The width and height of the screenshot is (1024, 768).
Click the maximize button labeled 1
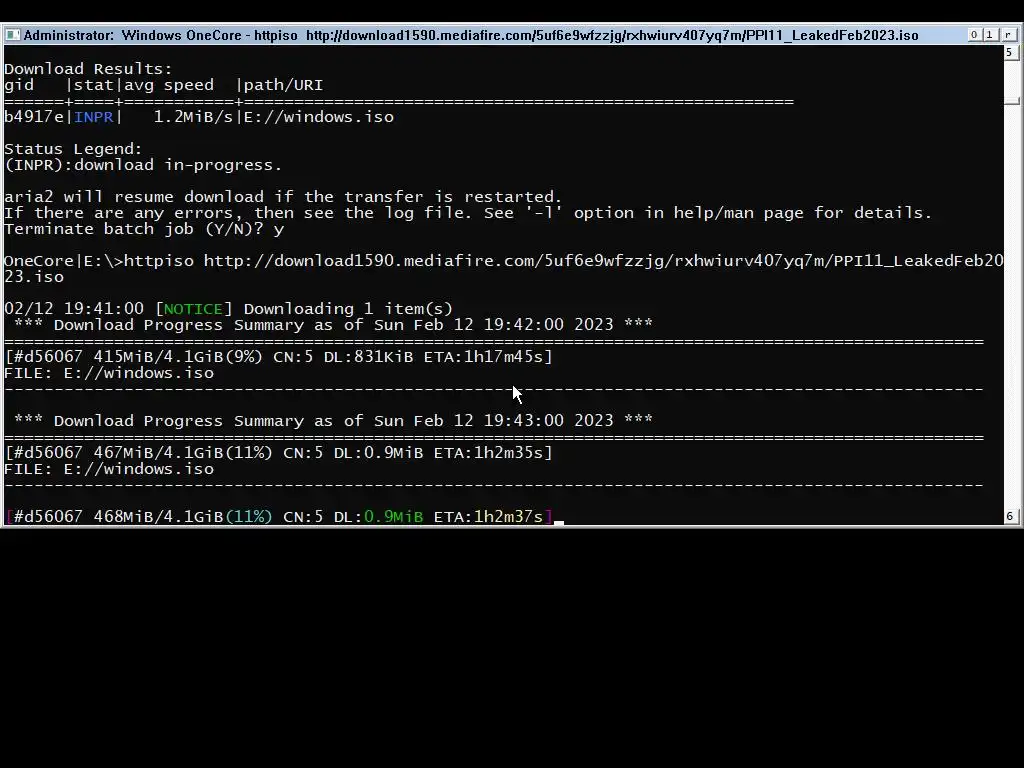[x=989, y=35]
